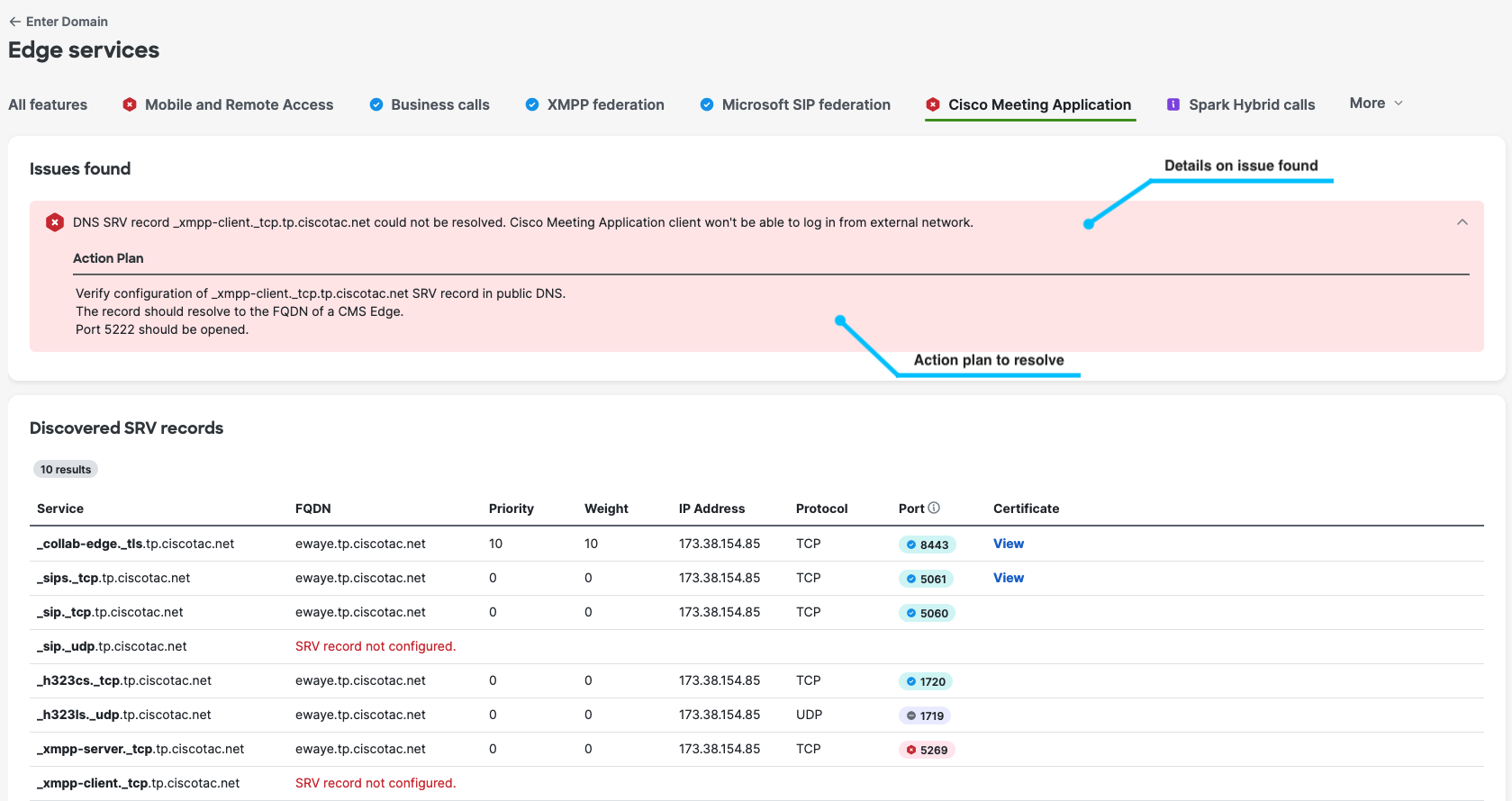This screenshot has height=801, width=1512.
Task: Select the XMPP federation tab
Action: (605, 104)
